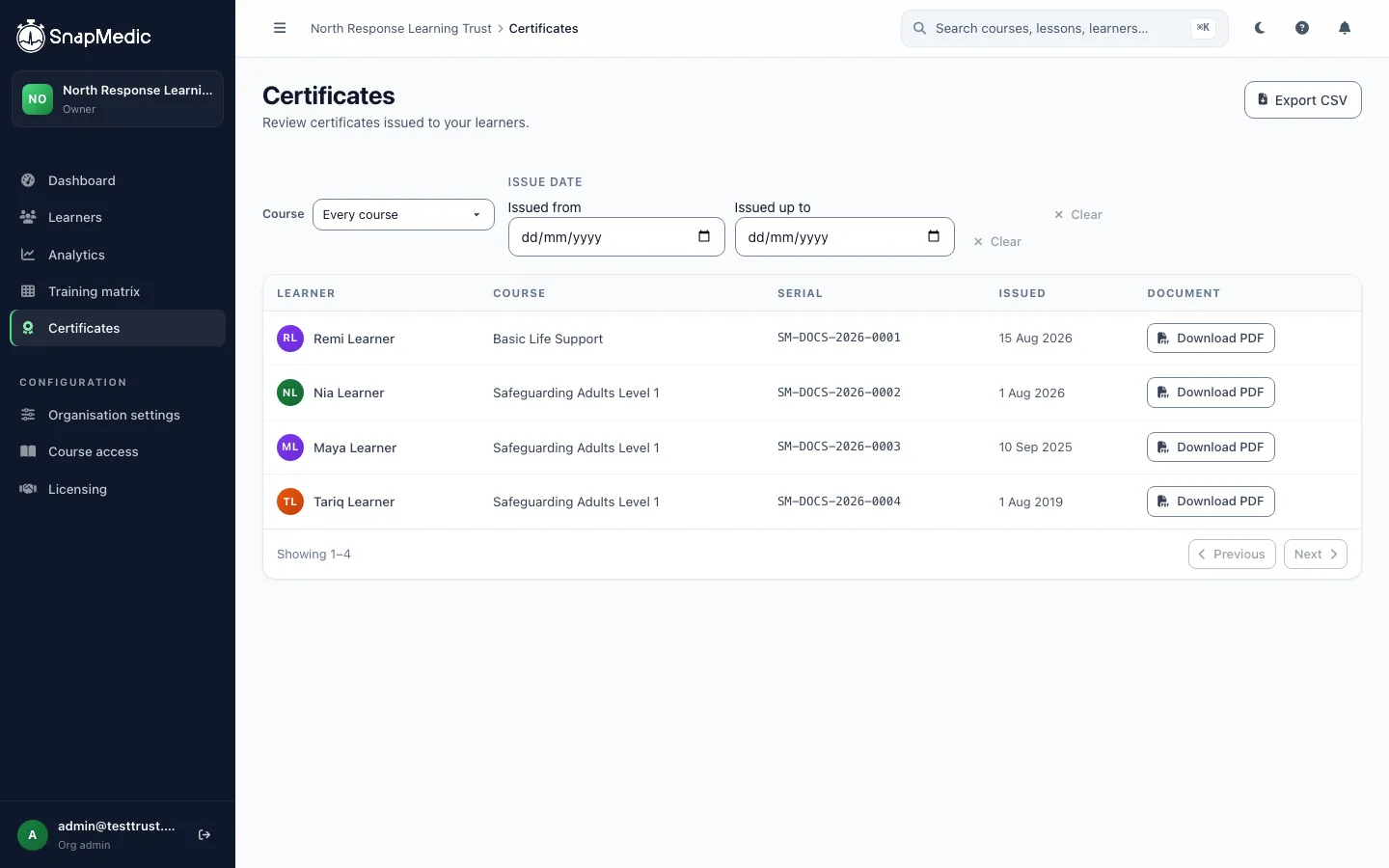Go to Learners page
The height and width of the screenshot is (868, 1389).
coord(118,217)
